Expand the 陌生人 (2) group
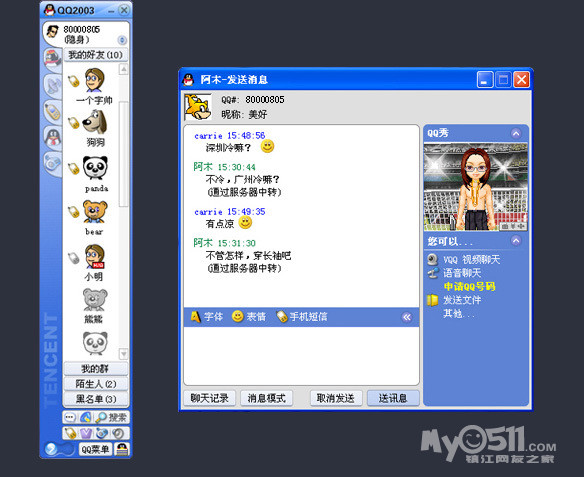This screenshot has width=584, height=477. pos(96,384)
